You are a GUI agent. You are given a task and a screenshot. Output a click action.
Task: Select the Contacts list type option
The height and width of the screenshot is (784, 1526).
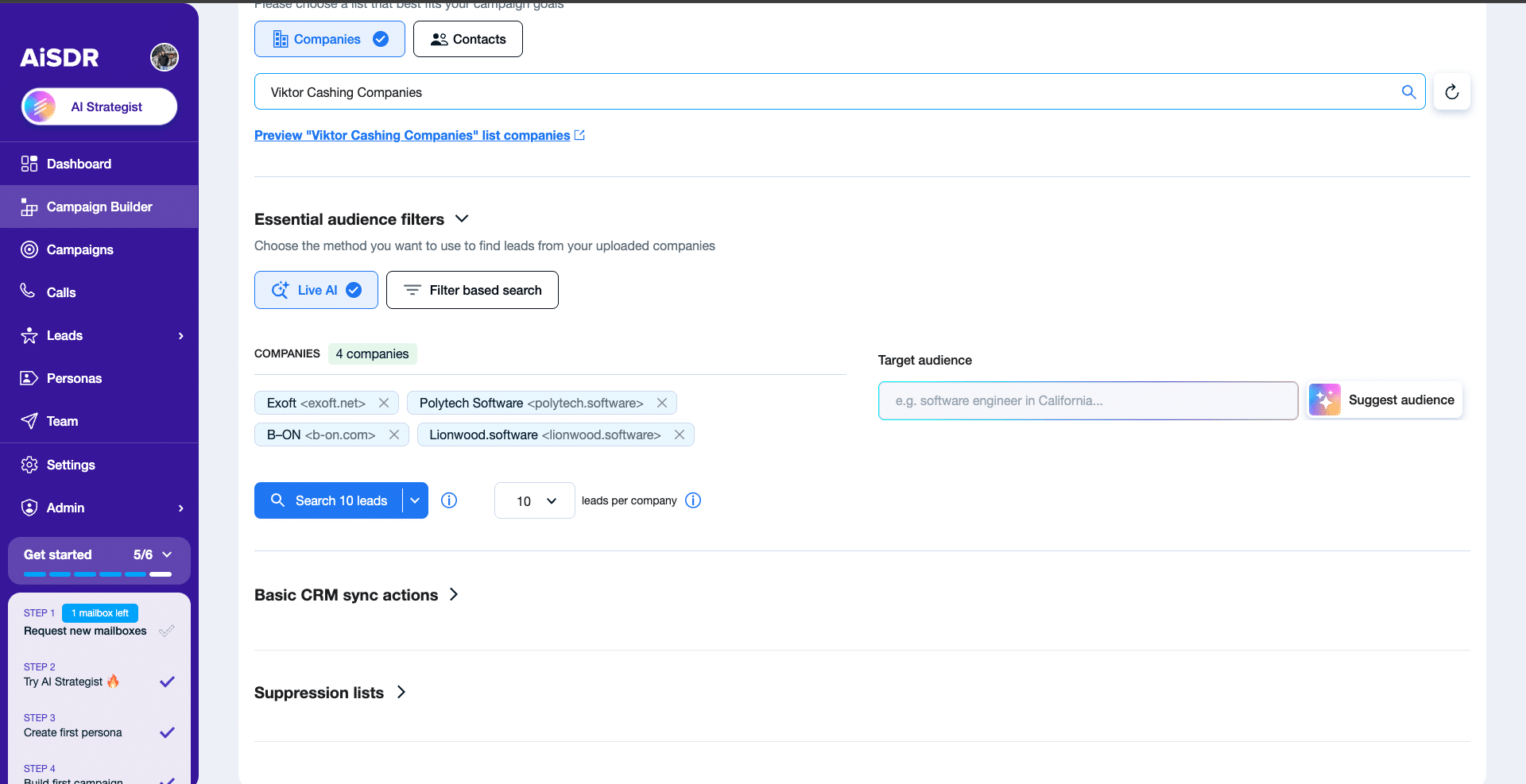coord(468,39)
